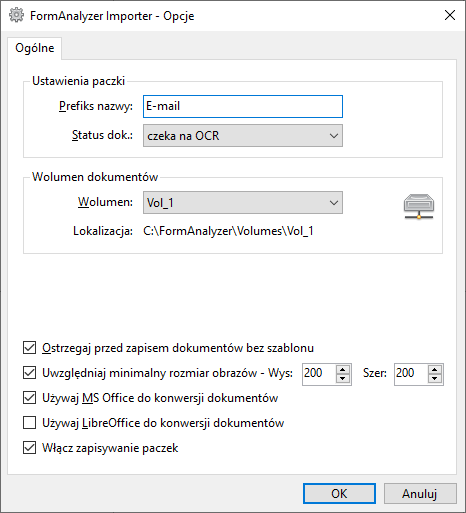The image size is (466, 513).
Task: Decrease the Szer width value
Action: pyautogui.click(x=435, y=378)
